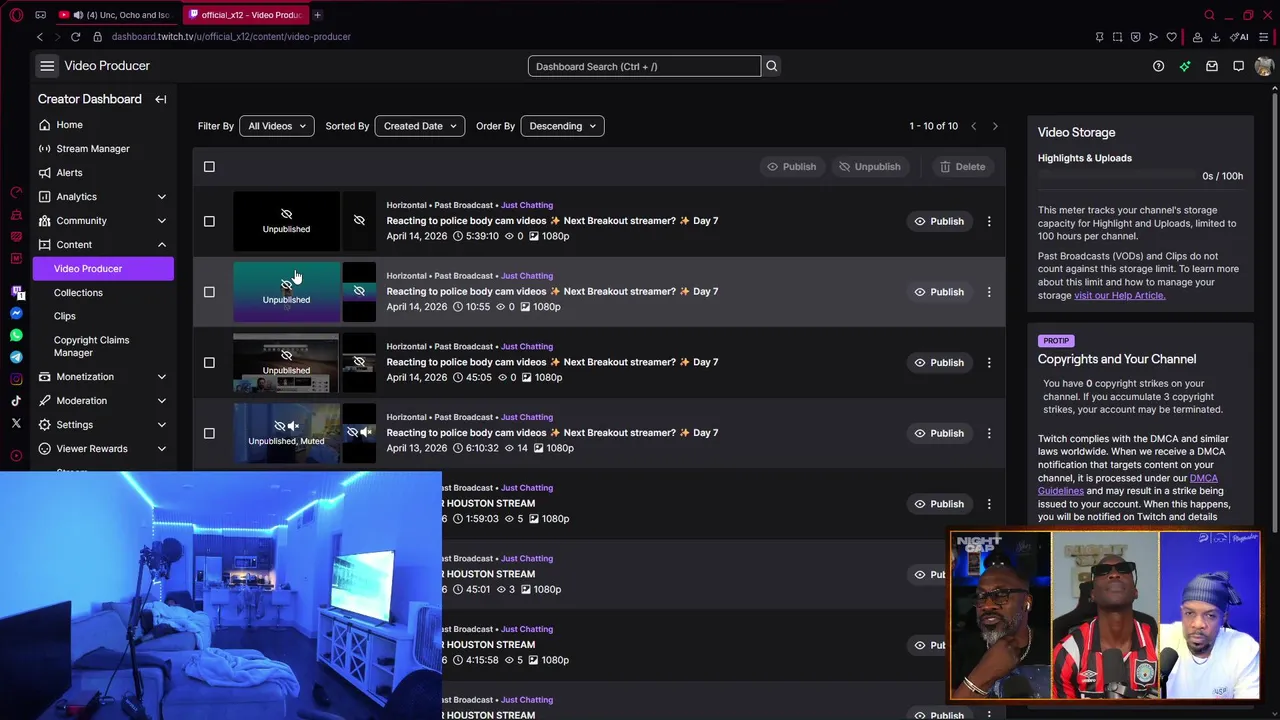Screen dimensions: 1280x720
Task: Open Copyright Claims Manager
Action: (x=91, y=346)
